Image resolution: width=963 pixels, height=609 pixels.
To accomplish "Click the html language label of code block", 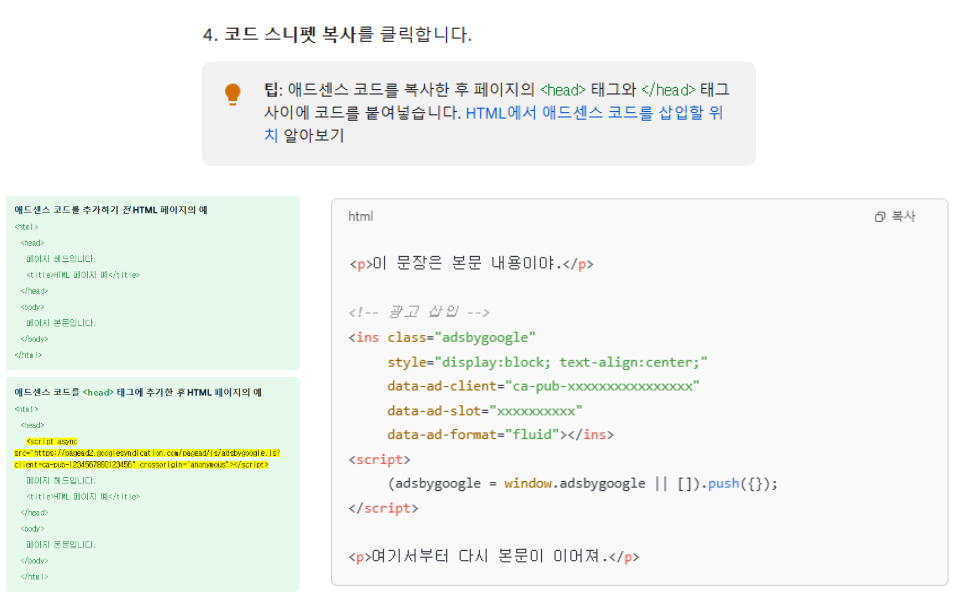I will coord(361,216).
